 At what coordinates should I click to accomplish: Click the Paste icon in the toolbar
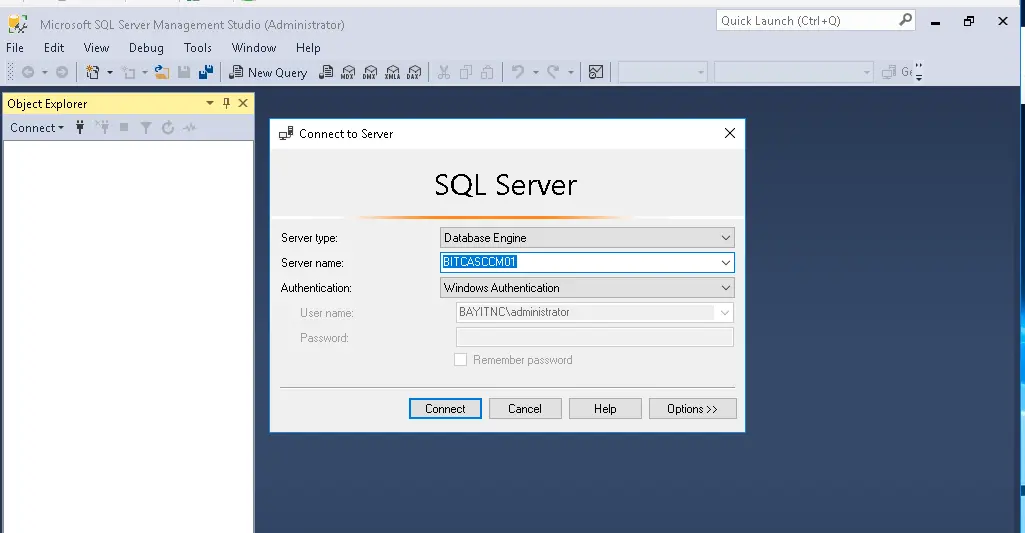487,72
